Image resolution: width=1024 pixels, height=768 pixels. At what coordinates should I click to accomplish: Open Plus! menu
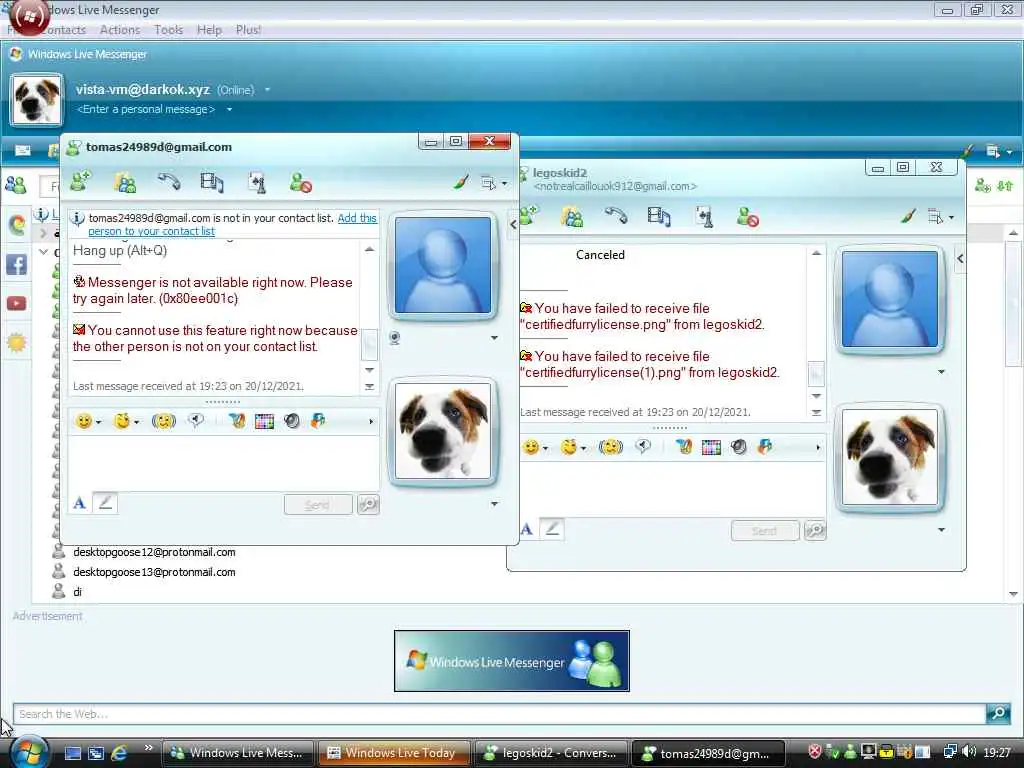(248, 29)
